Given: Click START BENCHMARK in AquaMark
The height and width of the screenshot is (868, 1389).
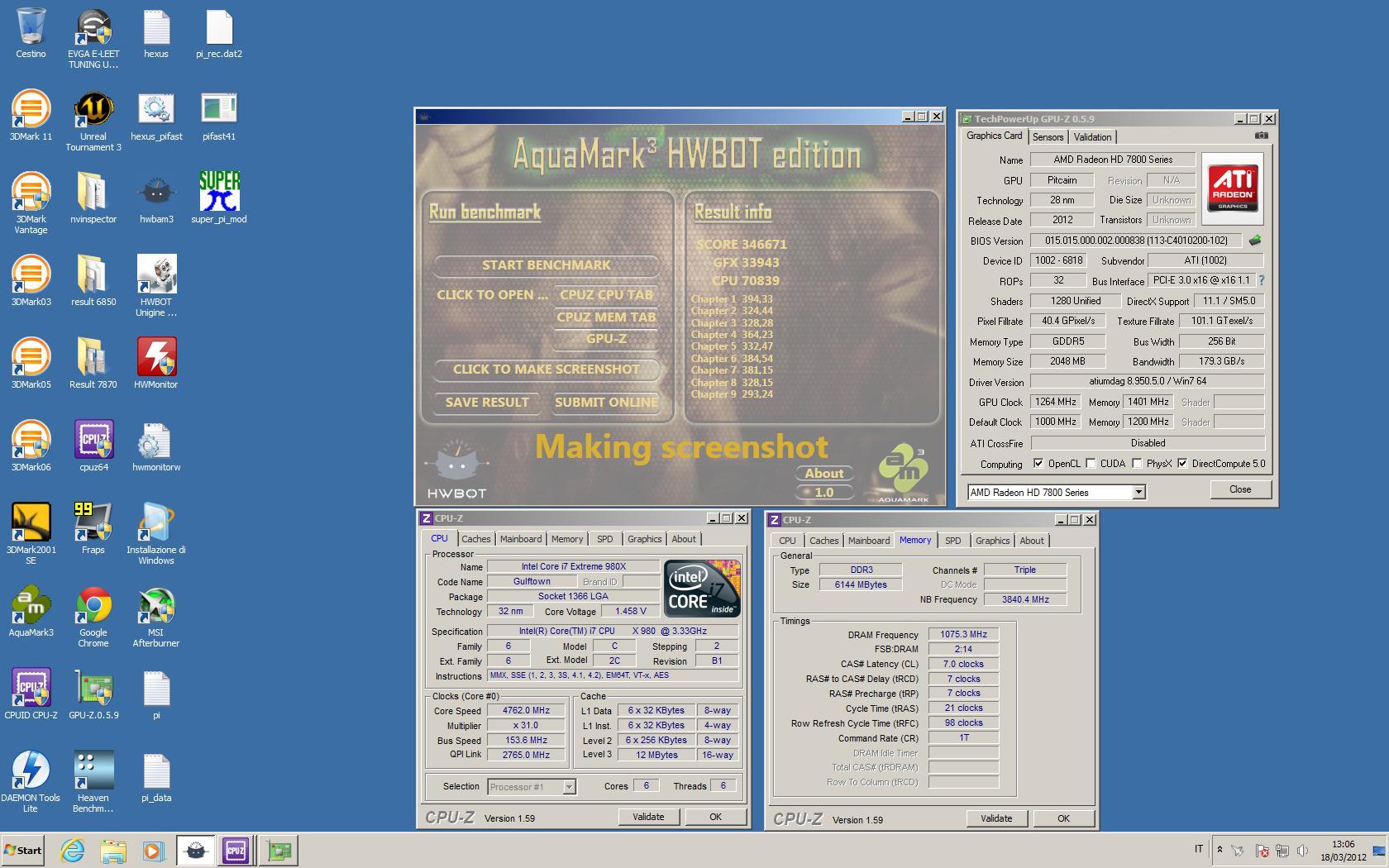Looking at the screenshot, I should (x=547, y=265).
